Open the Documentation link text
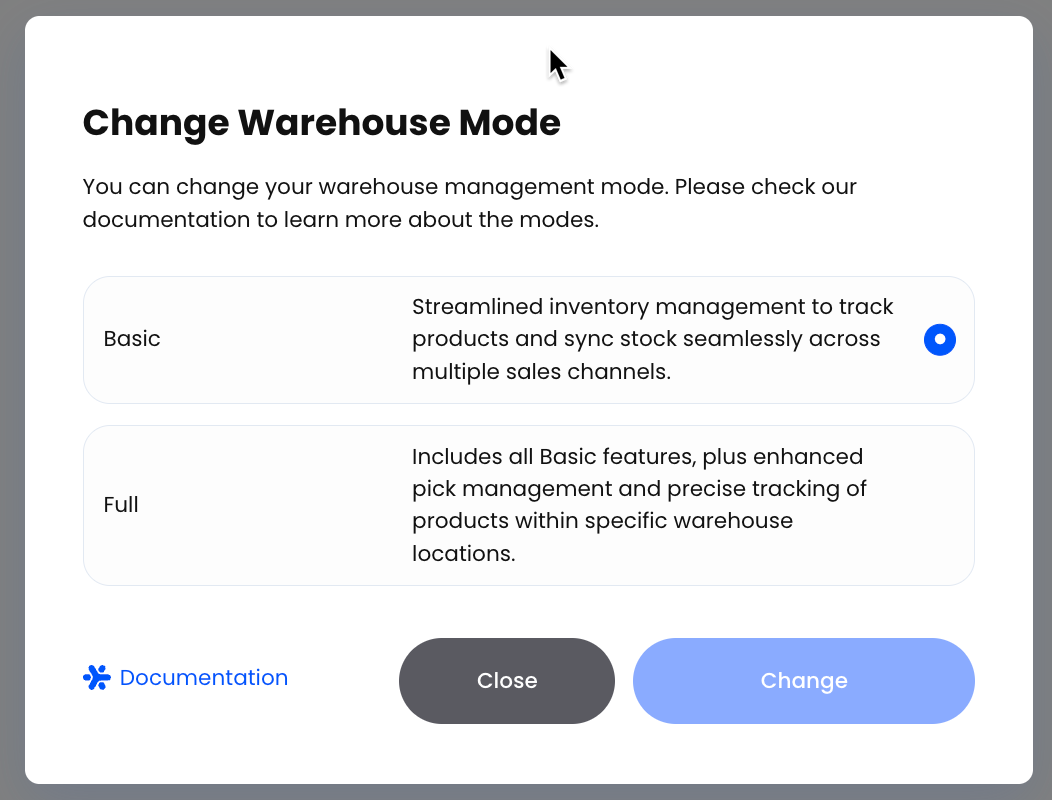1052x800 pixels. [x=203, y=677]
